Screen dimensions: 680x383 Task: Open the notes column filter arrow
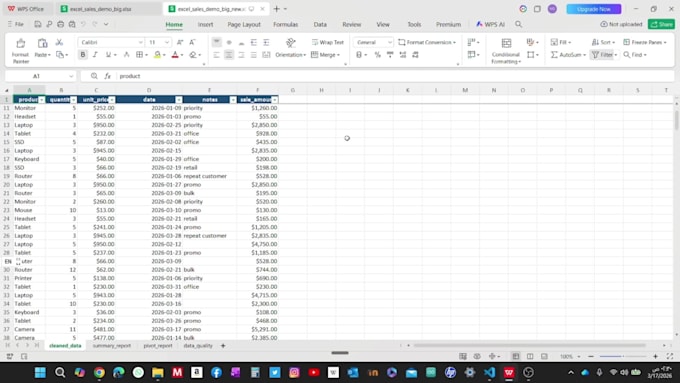click(x=233, y=100)
